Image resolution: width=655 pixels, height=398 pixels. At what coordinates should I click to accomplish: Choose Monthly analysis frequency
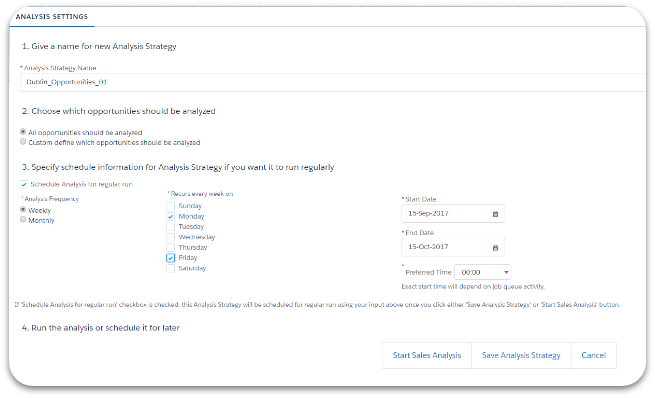(x=23, y=219)
